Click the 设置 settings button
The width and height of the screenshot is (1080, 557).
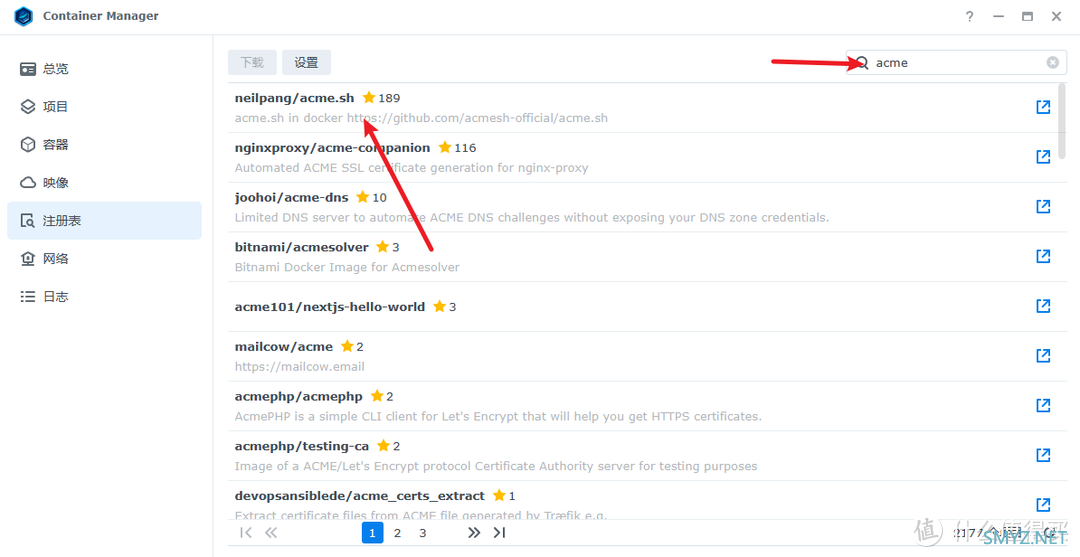307,62
